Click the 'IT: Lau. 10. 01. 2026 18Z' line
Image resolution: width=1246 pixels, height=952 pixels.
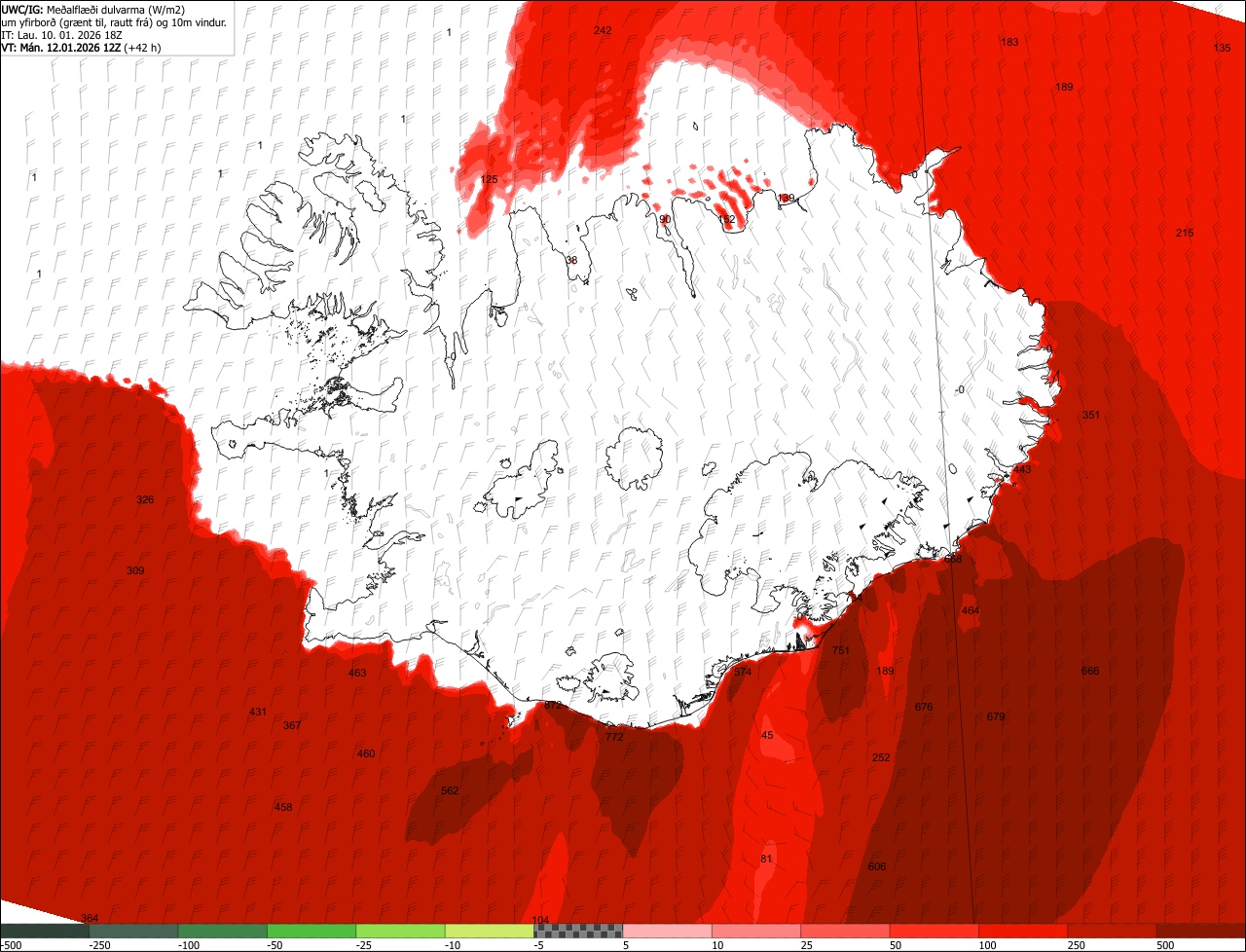pos(61,34)
